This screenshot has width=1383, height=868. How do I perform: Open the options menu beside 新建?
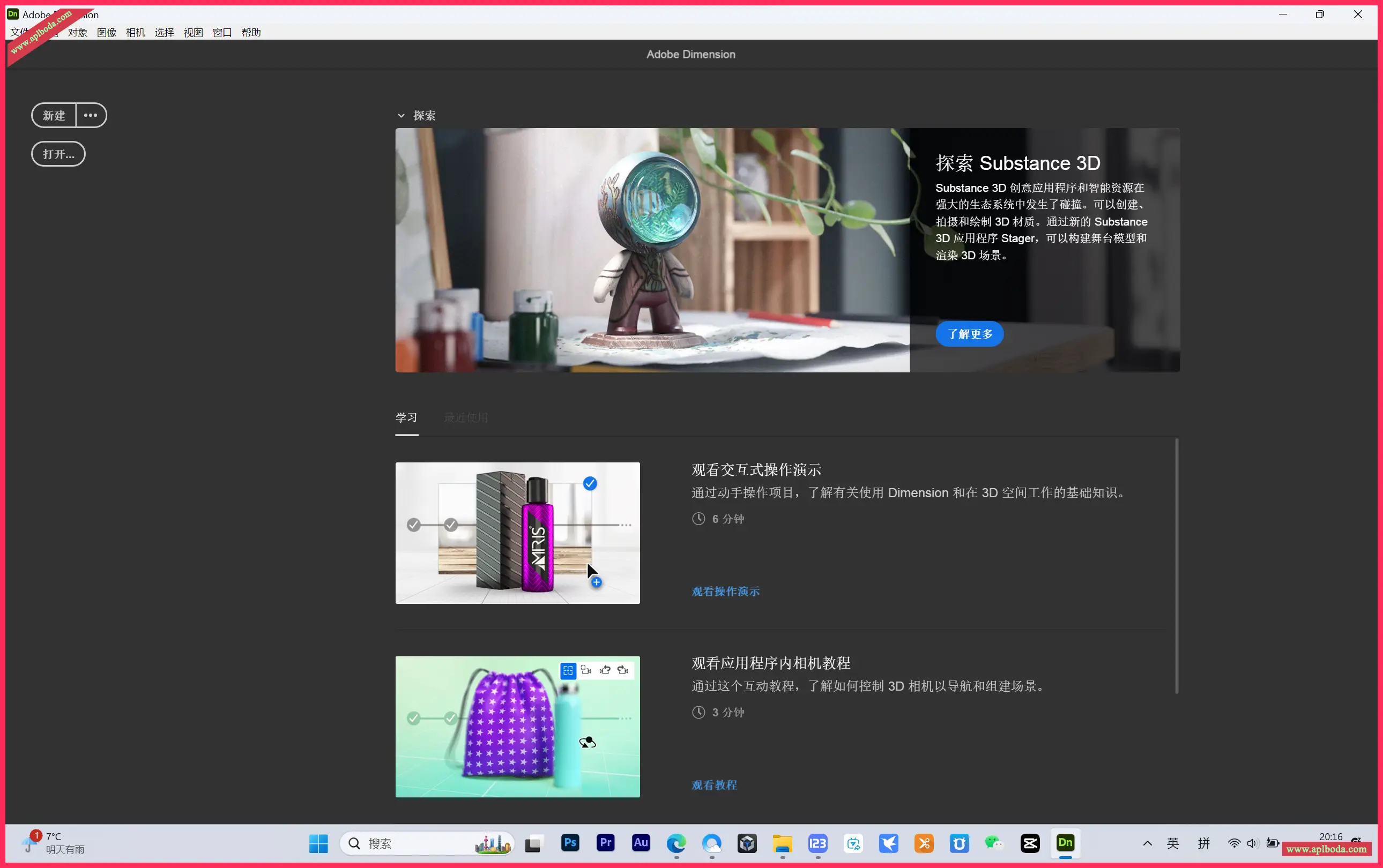90,115
